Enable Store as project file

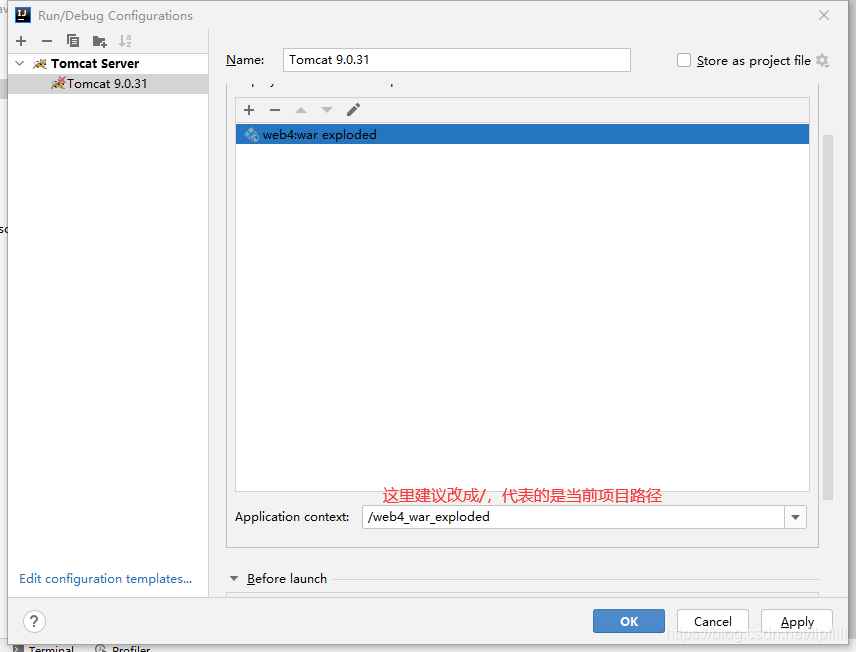[x=683, y=60]
